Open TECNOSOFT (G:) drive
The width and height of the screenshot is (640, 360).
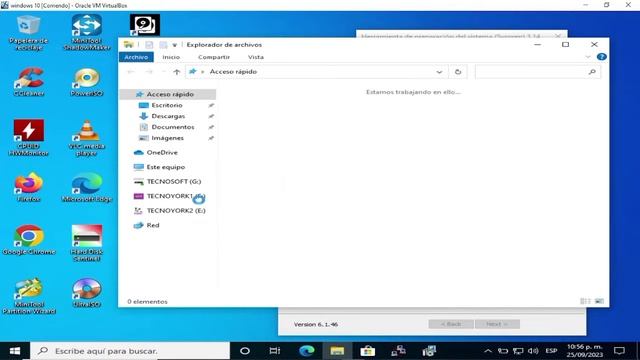(x=173, y=182)
